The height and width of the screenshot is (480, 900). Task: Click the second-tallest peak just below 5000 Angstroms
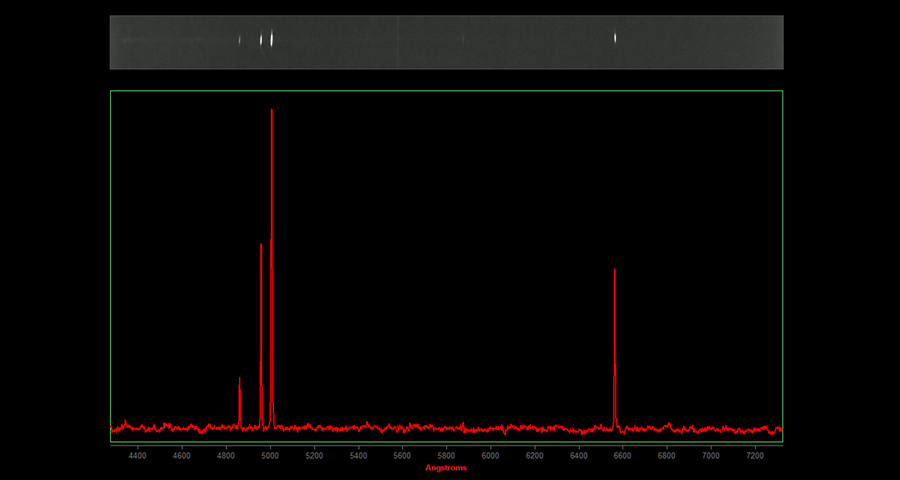coord(261,247)
